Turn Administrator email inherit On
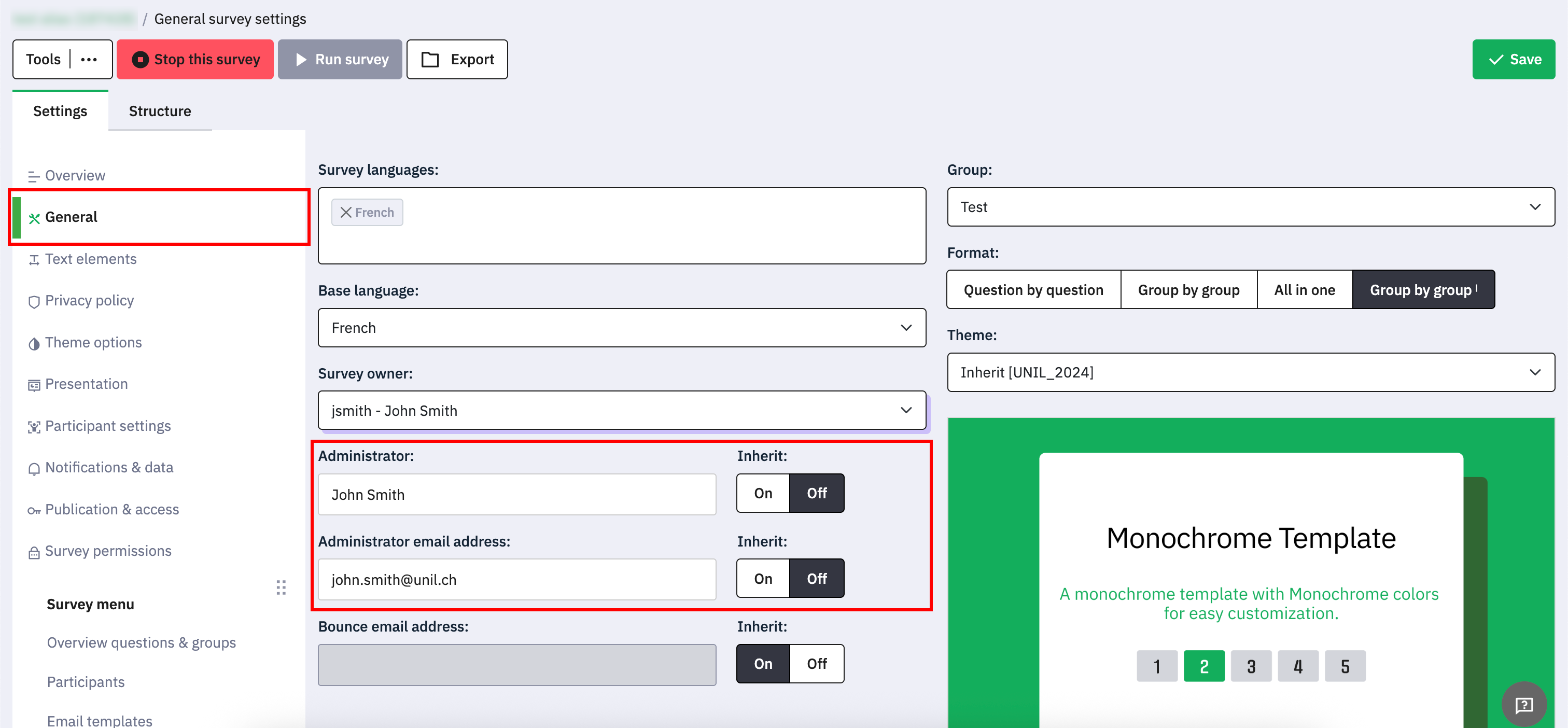This screenshot has width=1568, height=728. coord(763,579)
